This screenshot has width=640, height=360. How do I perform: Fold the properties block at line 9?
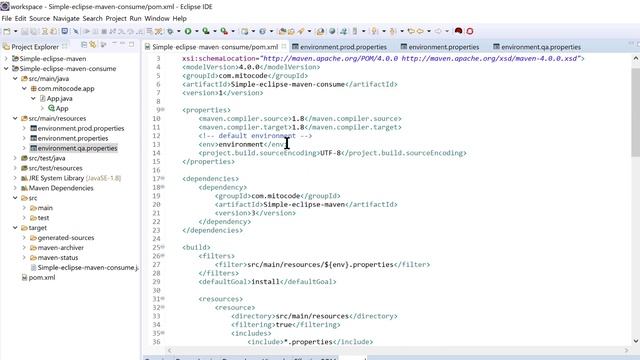[x=163, y=110]
